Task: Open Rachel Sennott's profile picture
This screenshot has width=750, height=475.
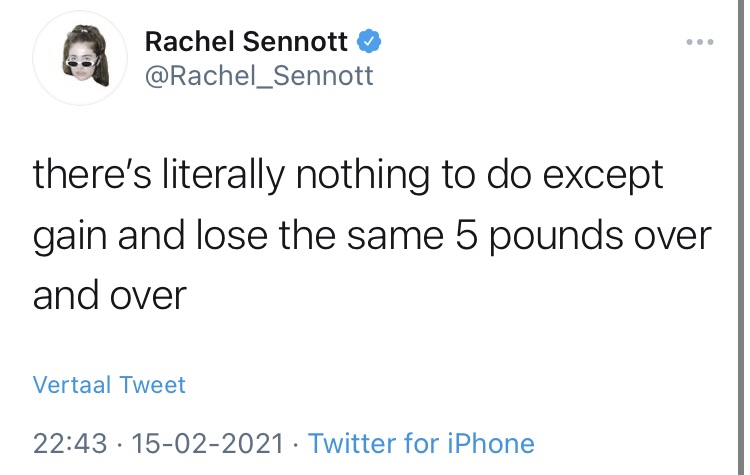Action: point(80,58)
